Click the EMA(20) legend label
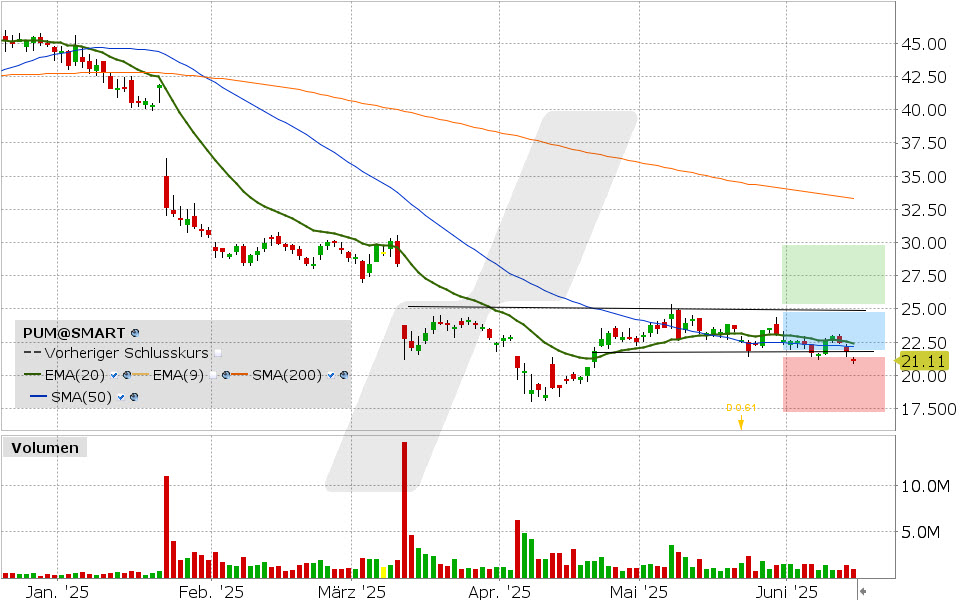960x600 pixels. tap(75, 375)
